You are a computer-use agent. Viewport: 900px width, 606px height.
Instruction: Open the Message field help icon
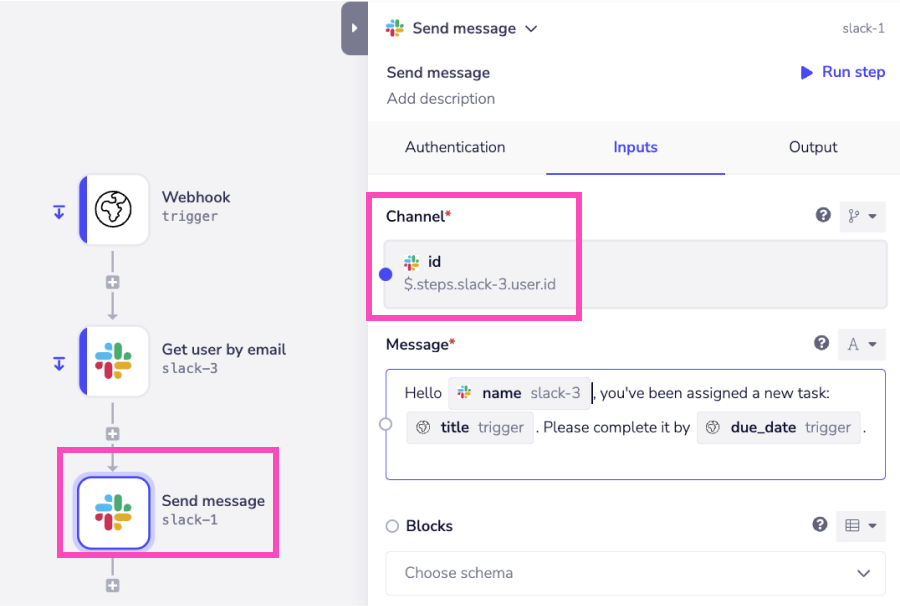[822, 343]
